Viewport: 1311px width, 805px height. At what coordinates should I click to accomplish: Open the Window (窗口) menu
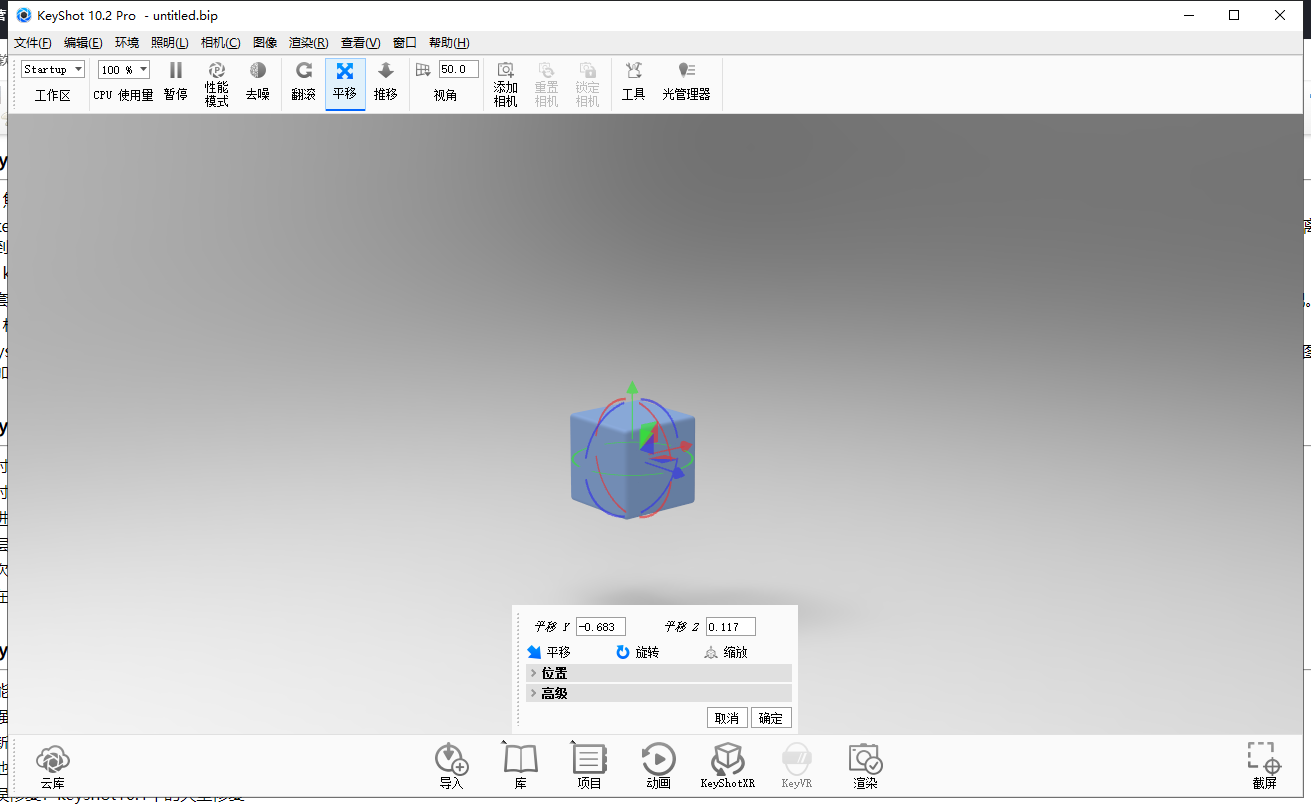pyautogui.click(x=405, y=43)
